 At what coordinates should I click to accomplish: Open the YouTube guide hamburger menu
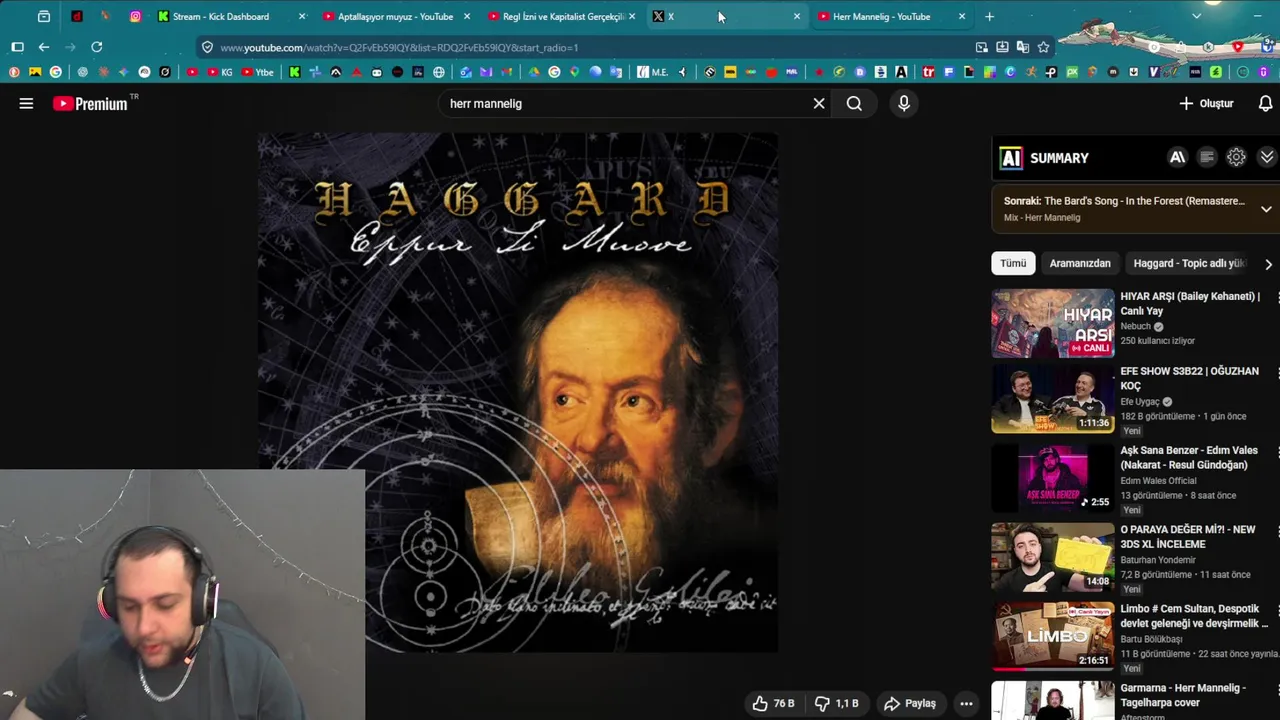(x=26, y=103)
